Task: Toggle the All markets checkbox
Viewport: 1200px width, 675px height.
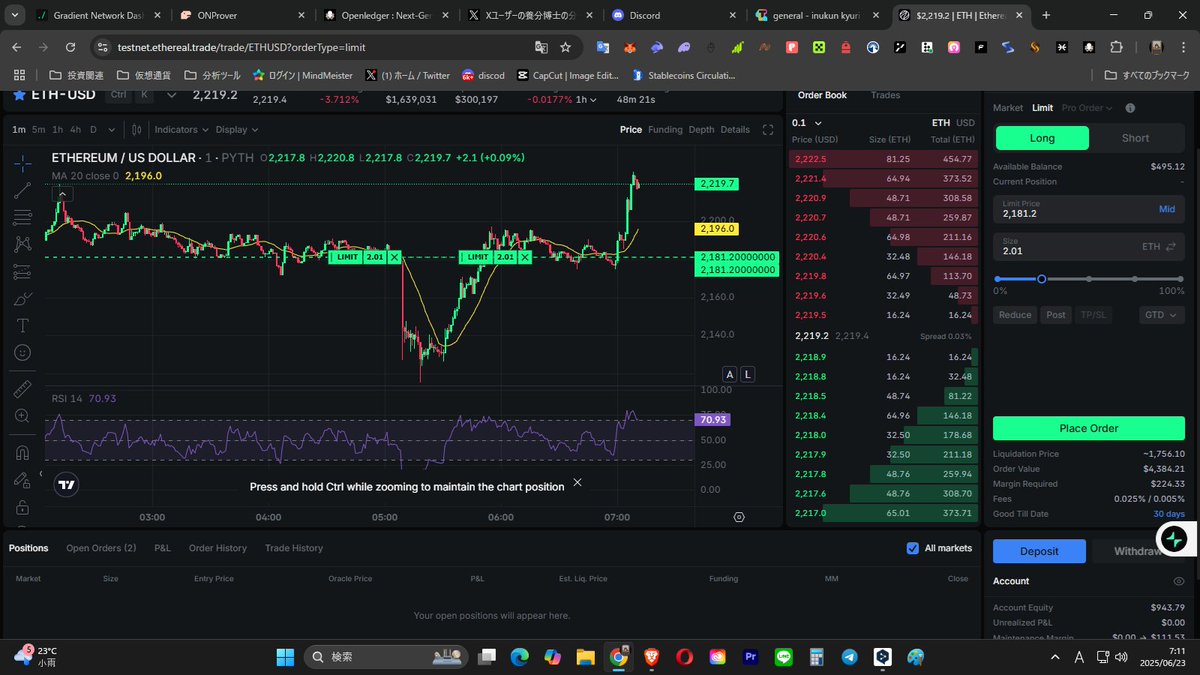Action: coord(912,548)
